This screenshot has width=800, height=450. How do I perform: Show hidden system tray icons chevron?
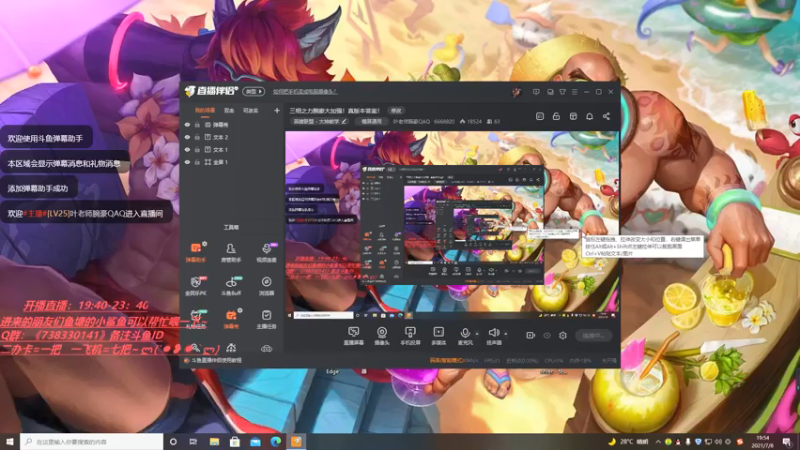pos(658,442)
